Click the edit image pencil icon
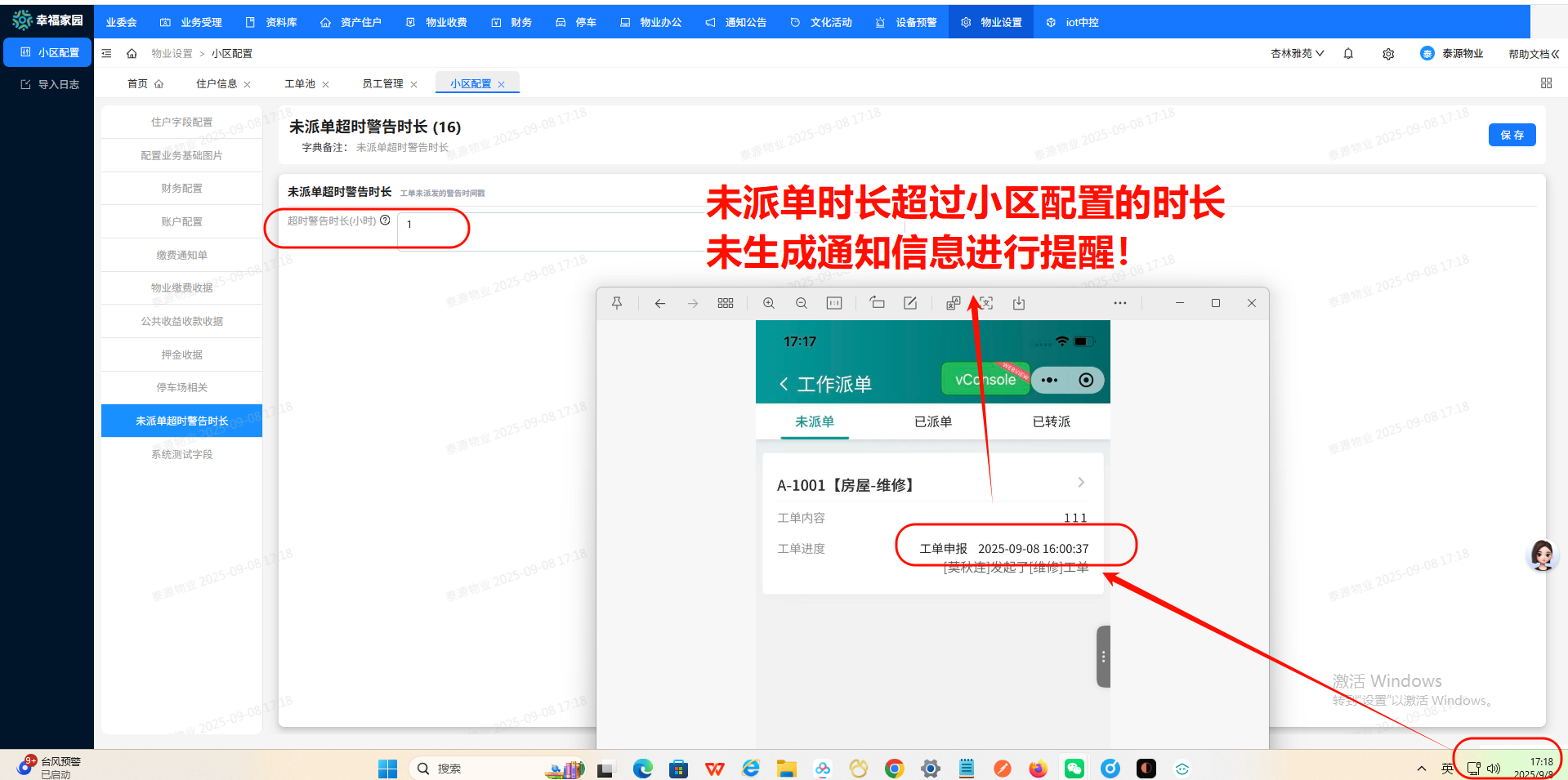 point(909,303)
